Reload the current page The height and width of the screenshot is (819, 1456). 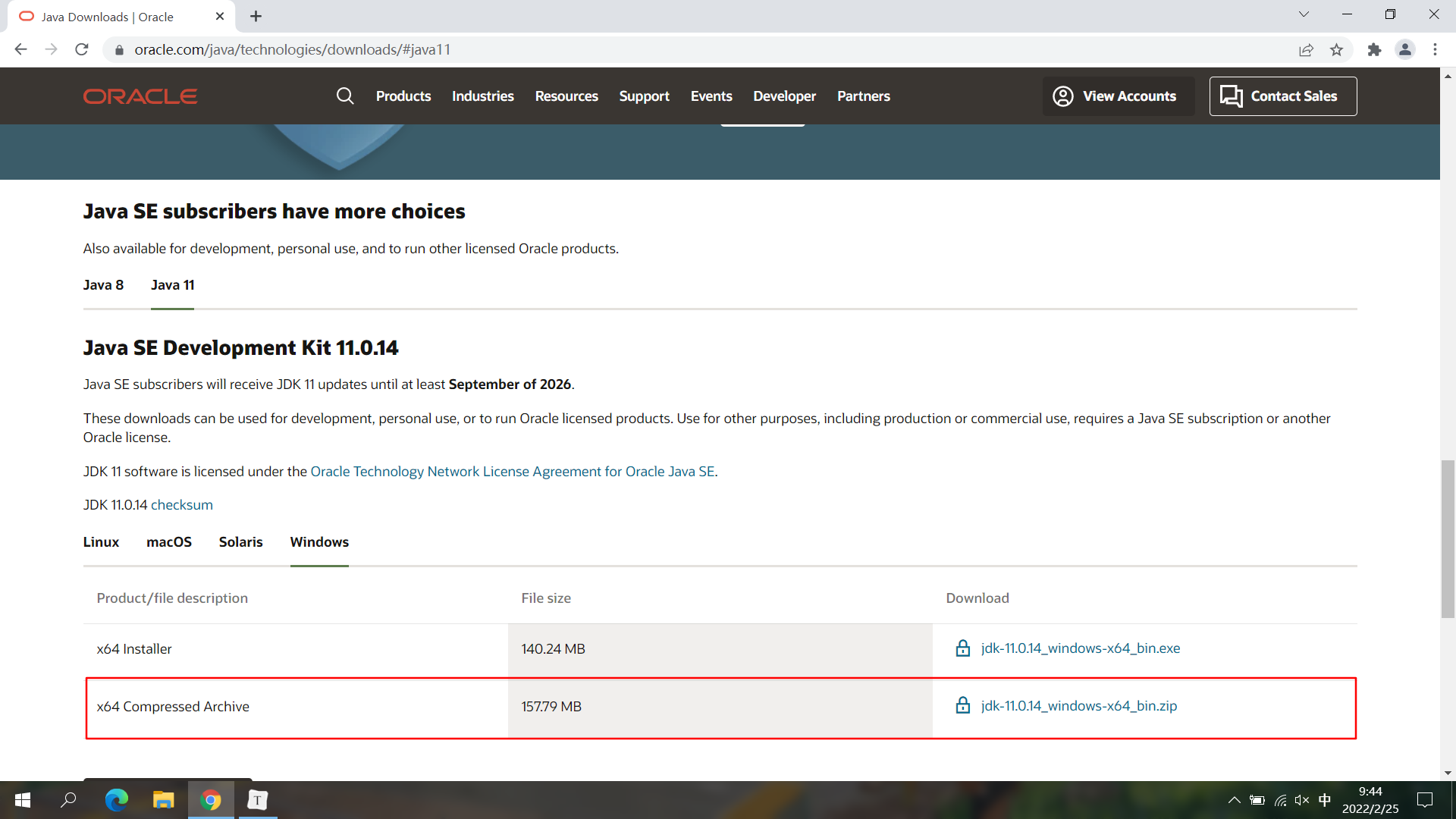(82, 49)
